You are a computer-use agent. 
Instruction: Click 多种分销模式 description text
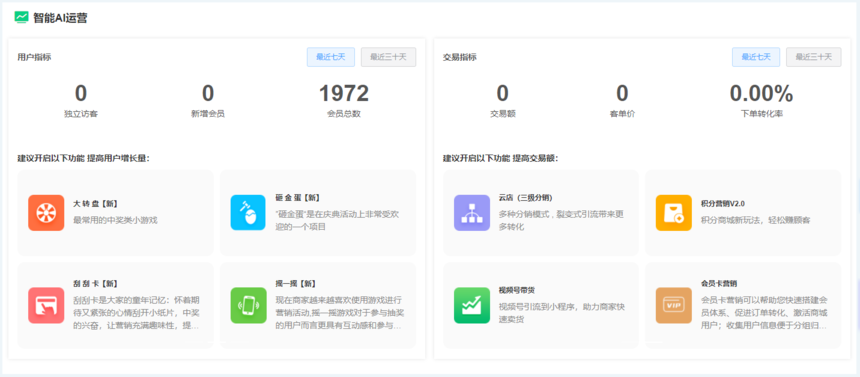tap(561, 220)
